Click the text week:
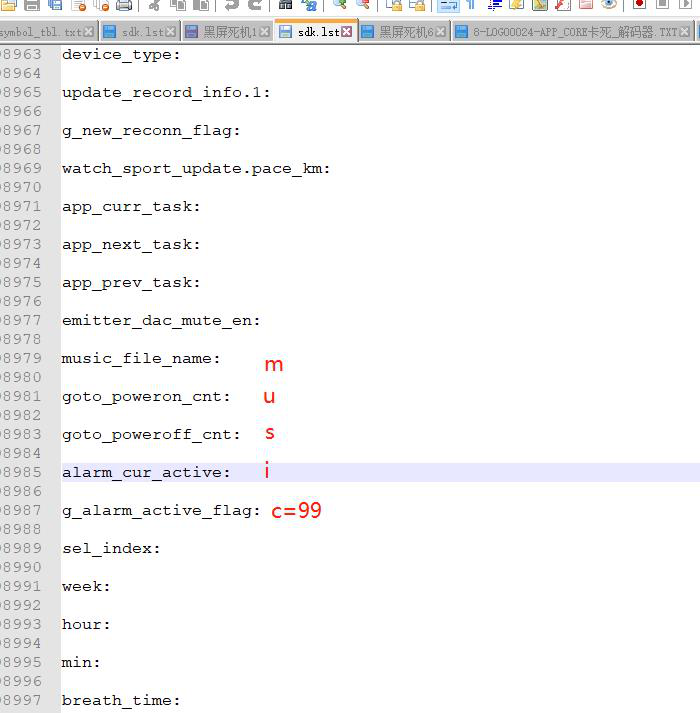This screenshot has height=713, width=700. (x=86, y=587)
